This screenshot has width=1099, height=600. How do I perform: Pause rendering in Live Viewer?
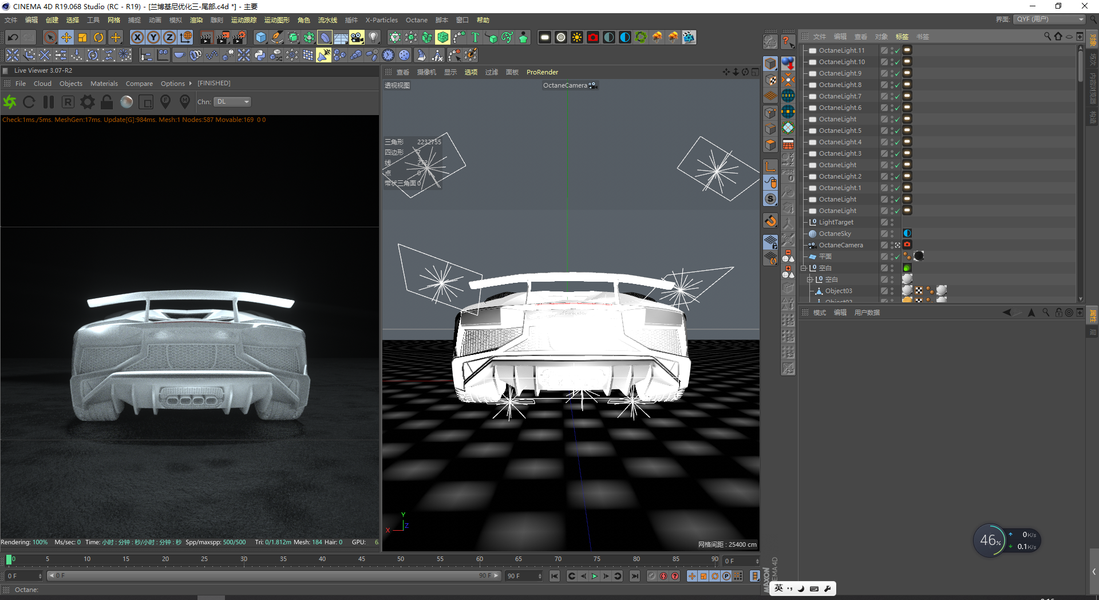pos(48,102)
